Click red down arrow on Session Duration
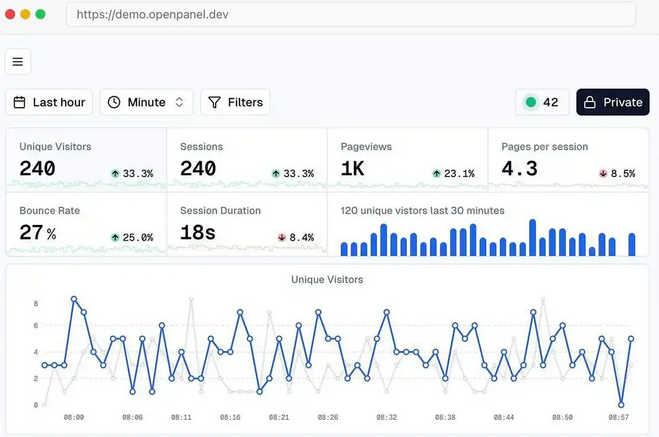This screenshot has height=437, width=659. click(x=282, y=237)
